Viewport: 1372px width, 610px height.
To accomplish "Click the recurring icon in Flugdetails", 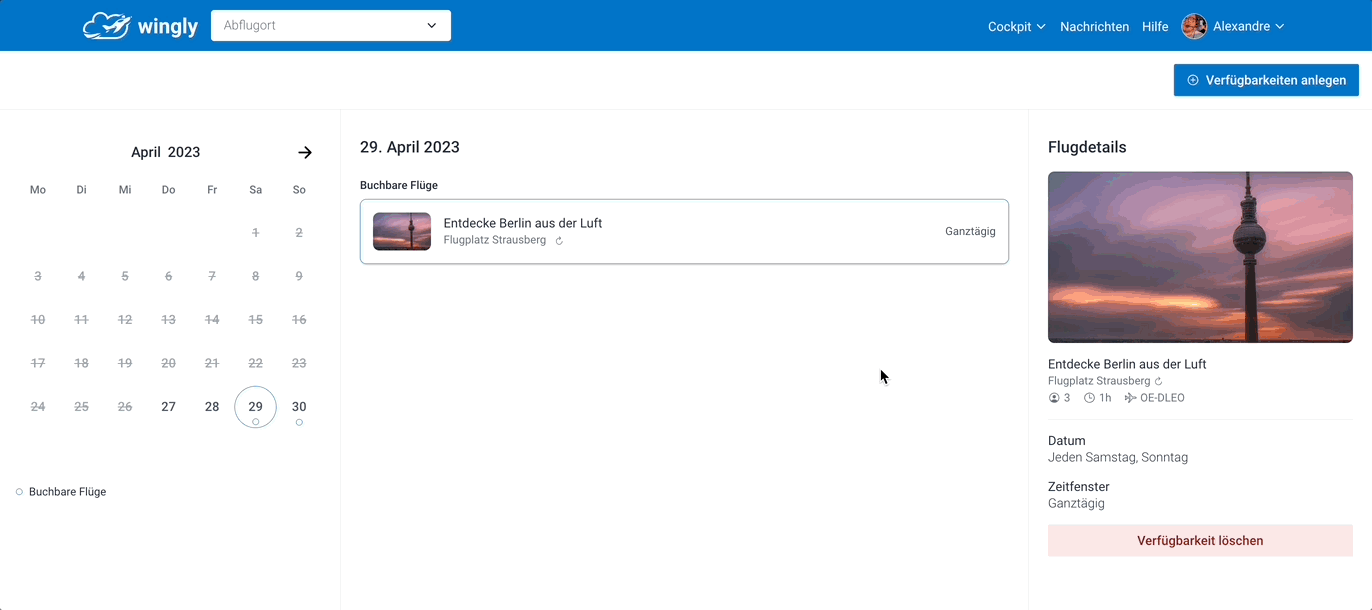I will pos(1159,381).
